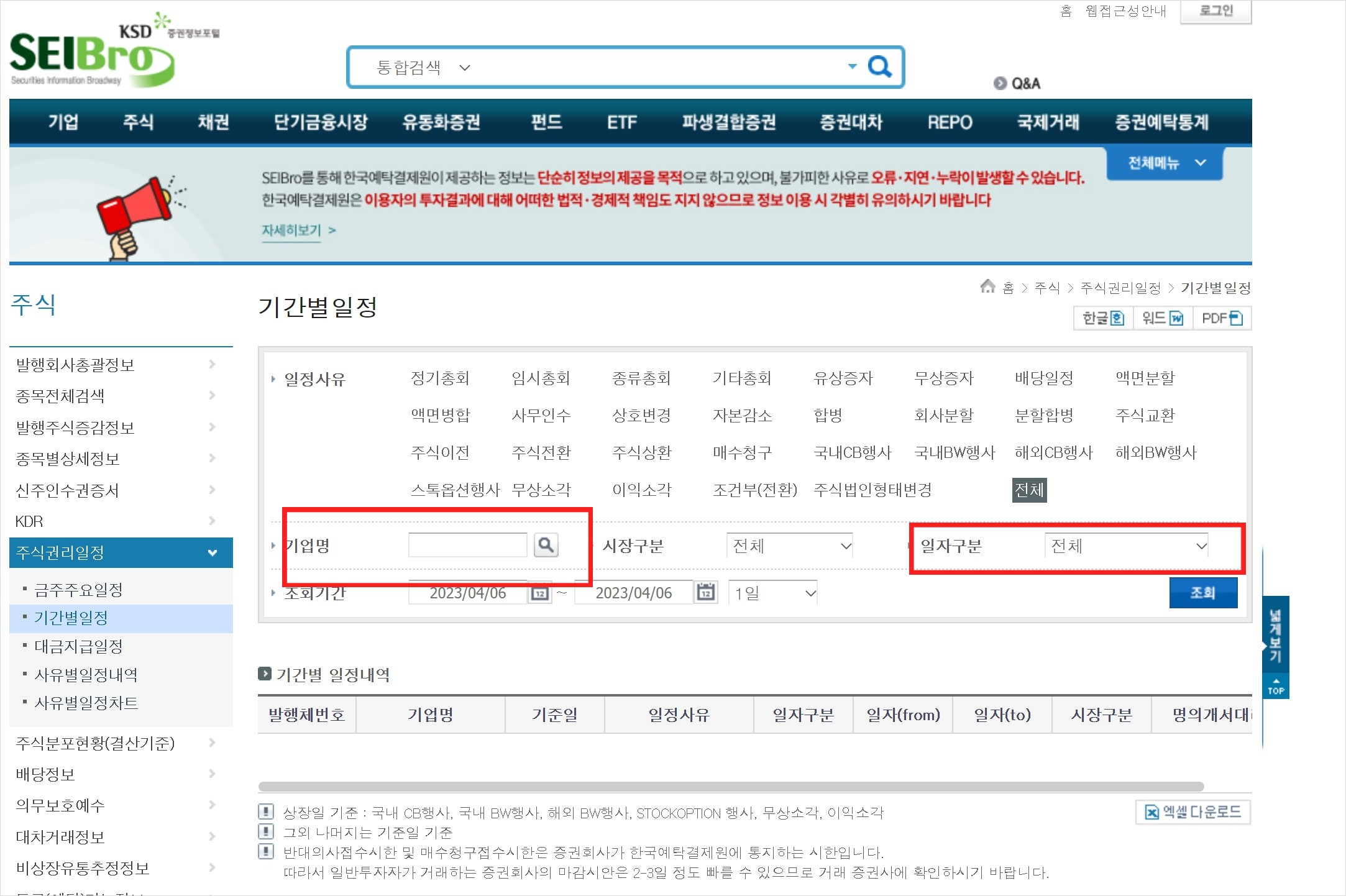
Task: Export page as PDF file
Action: [x=1221, y=318]
